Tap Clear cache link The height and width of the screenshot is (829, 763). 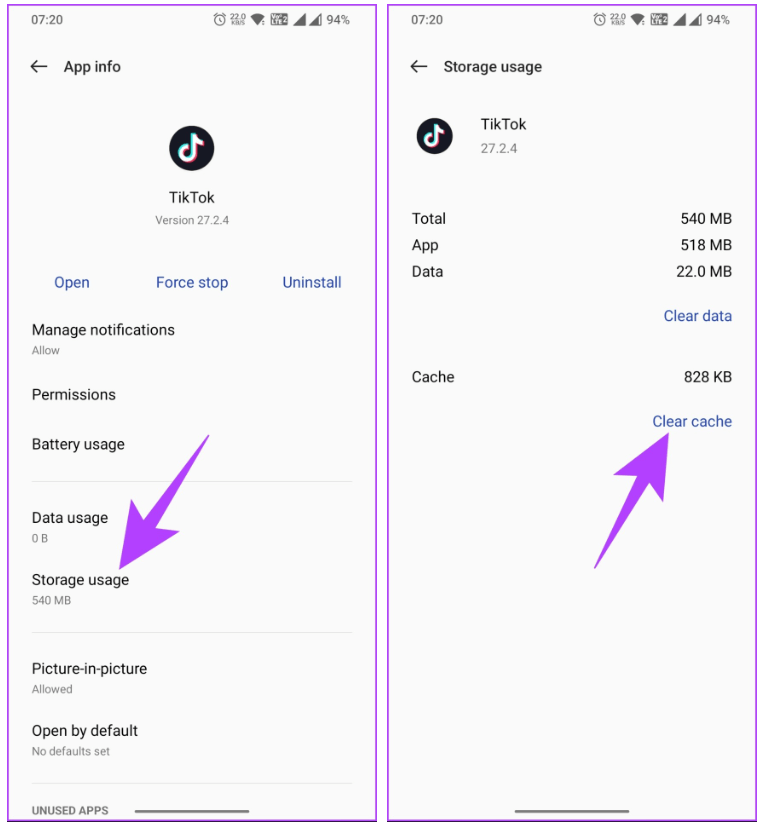[692, 422]
